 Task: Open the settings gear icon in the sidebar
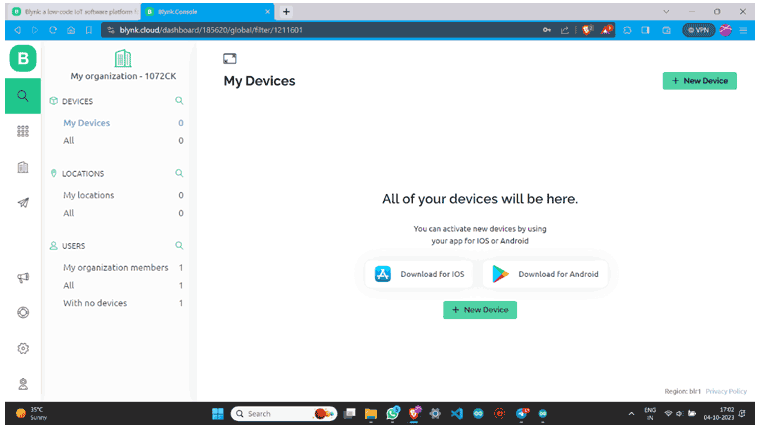pos(22,348)
